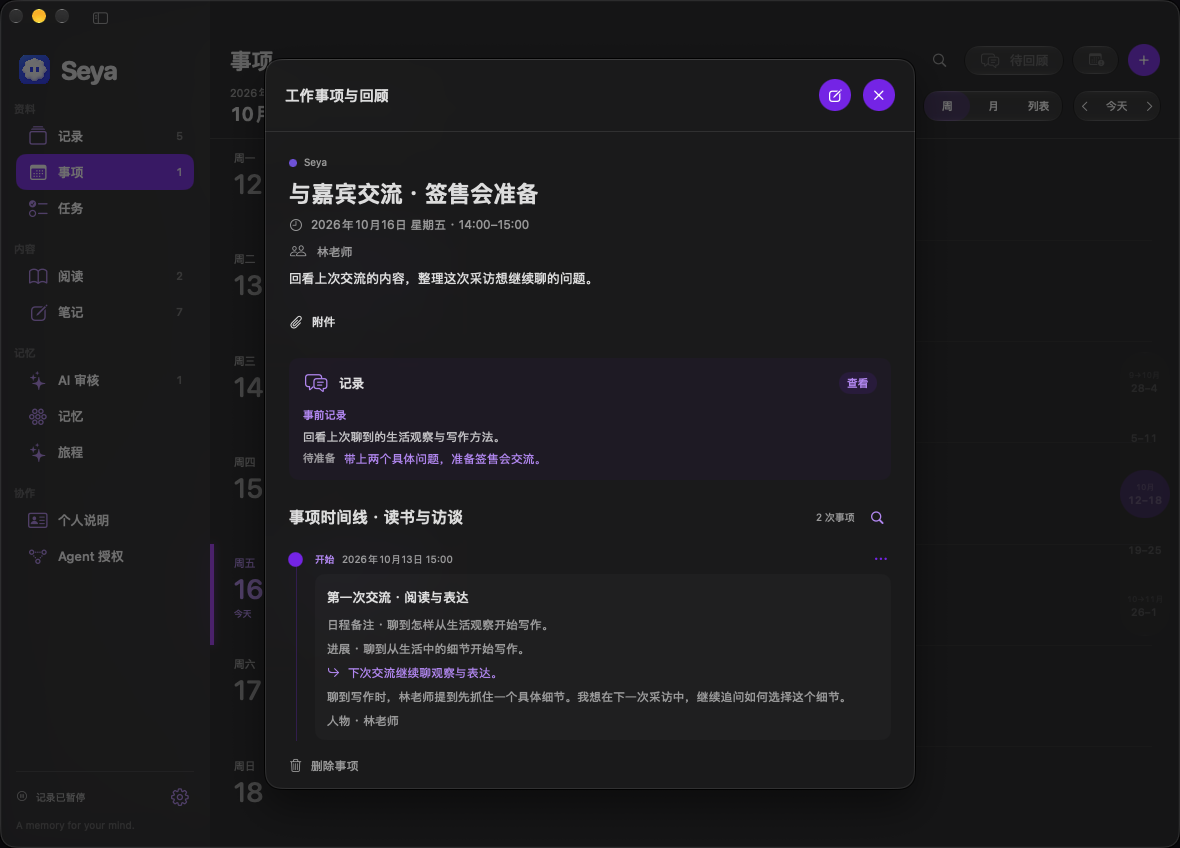Click the clock icon beside the event date
The width and height of the screenshot is (1180, 848).
(296, 225)
